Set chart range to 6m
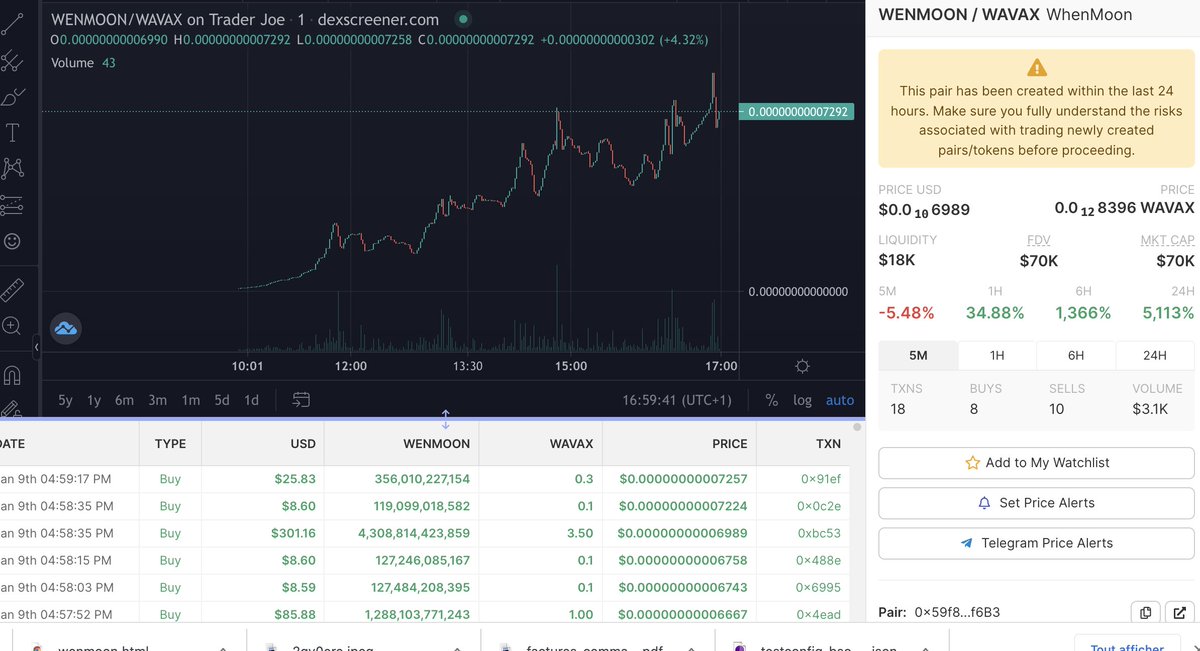The height and width of the screenshot is (651, 1200). point(124,400)
